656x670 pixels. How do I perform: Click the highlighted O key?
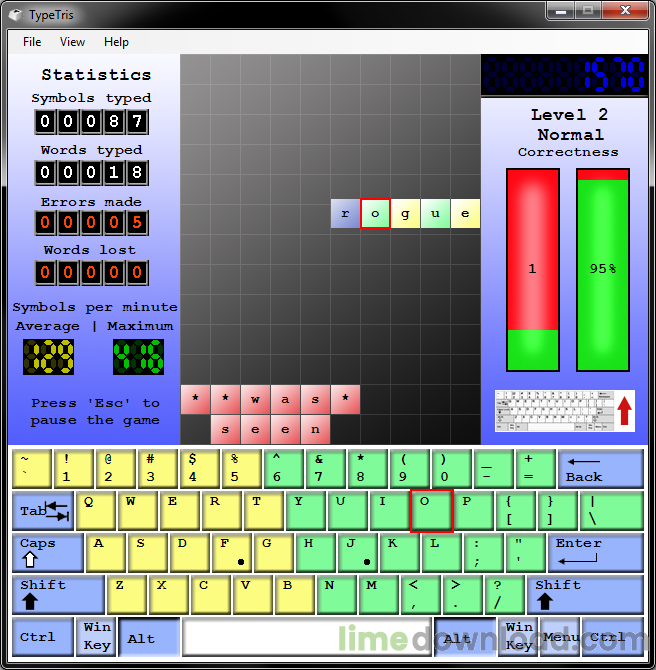[431, 511]
